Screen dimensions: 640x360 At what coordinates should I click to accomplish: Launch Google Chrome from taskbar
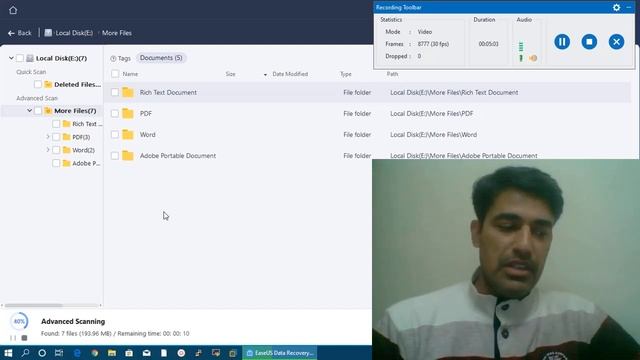click(x=95, y=353)
